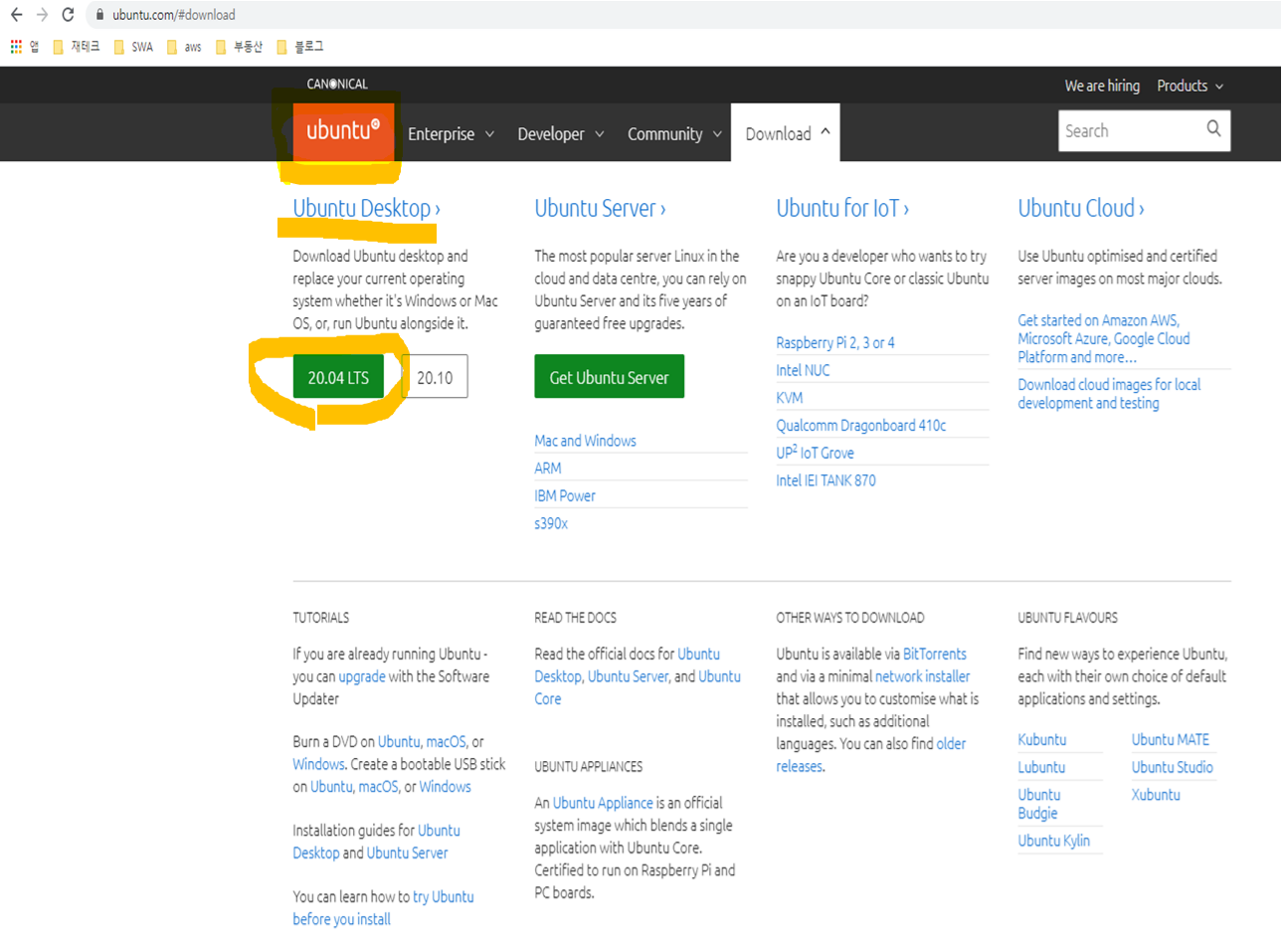Open the Ubuntu Kylin flavour link
The height and width of the screenshot is (952, 1286).
1053,841
